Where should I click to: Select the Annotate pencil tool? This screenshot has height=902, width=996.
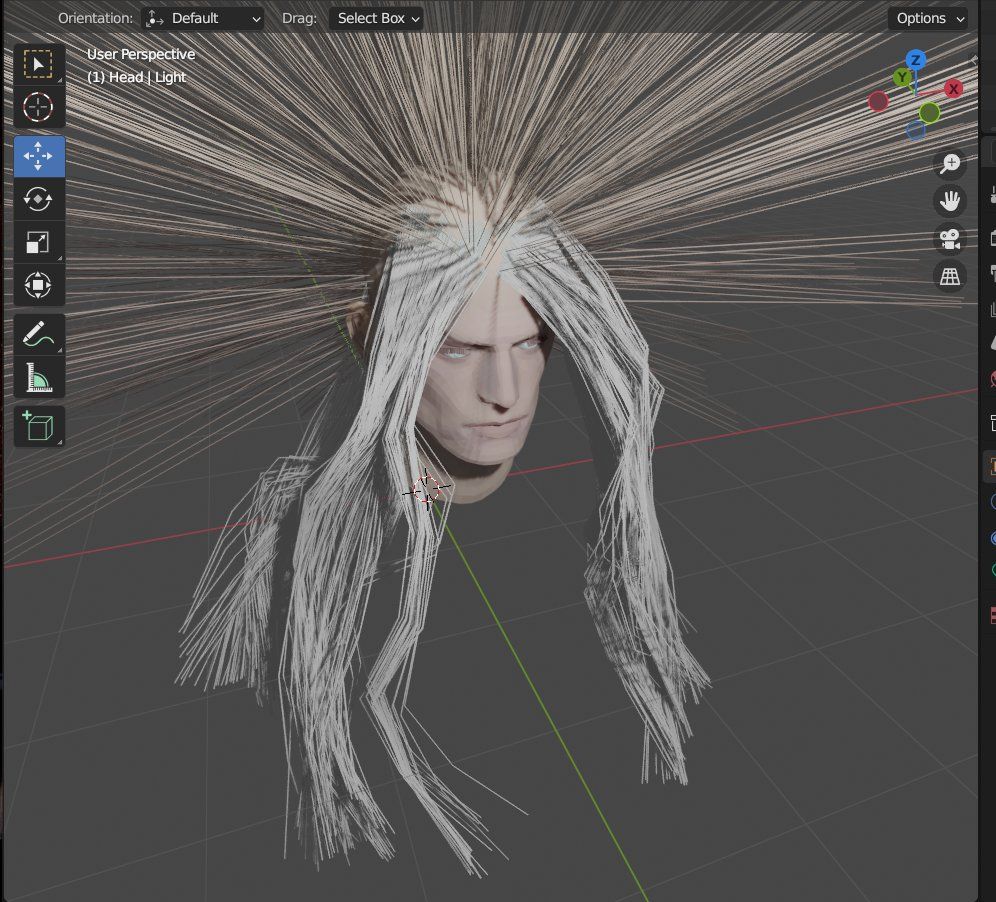tap(39, 334)
